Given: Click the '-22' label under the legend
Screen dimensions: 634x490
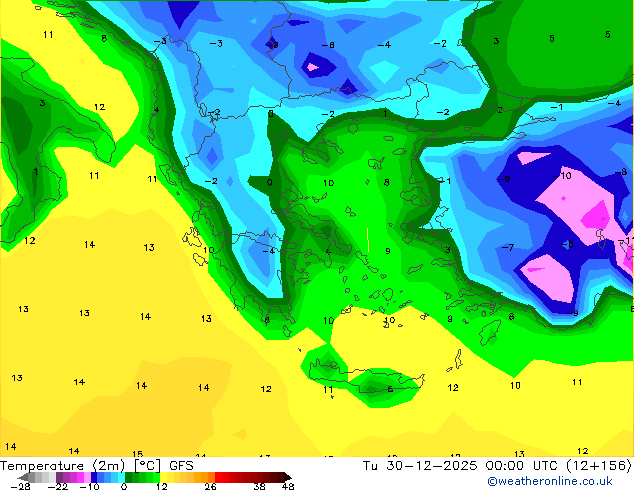Looking at the screenshot, I should click(58, 486).
